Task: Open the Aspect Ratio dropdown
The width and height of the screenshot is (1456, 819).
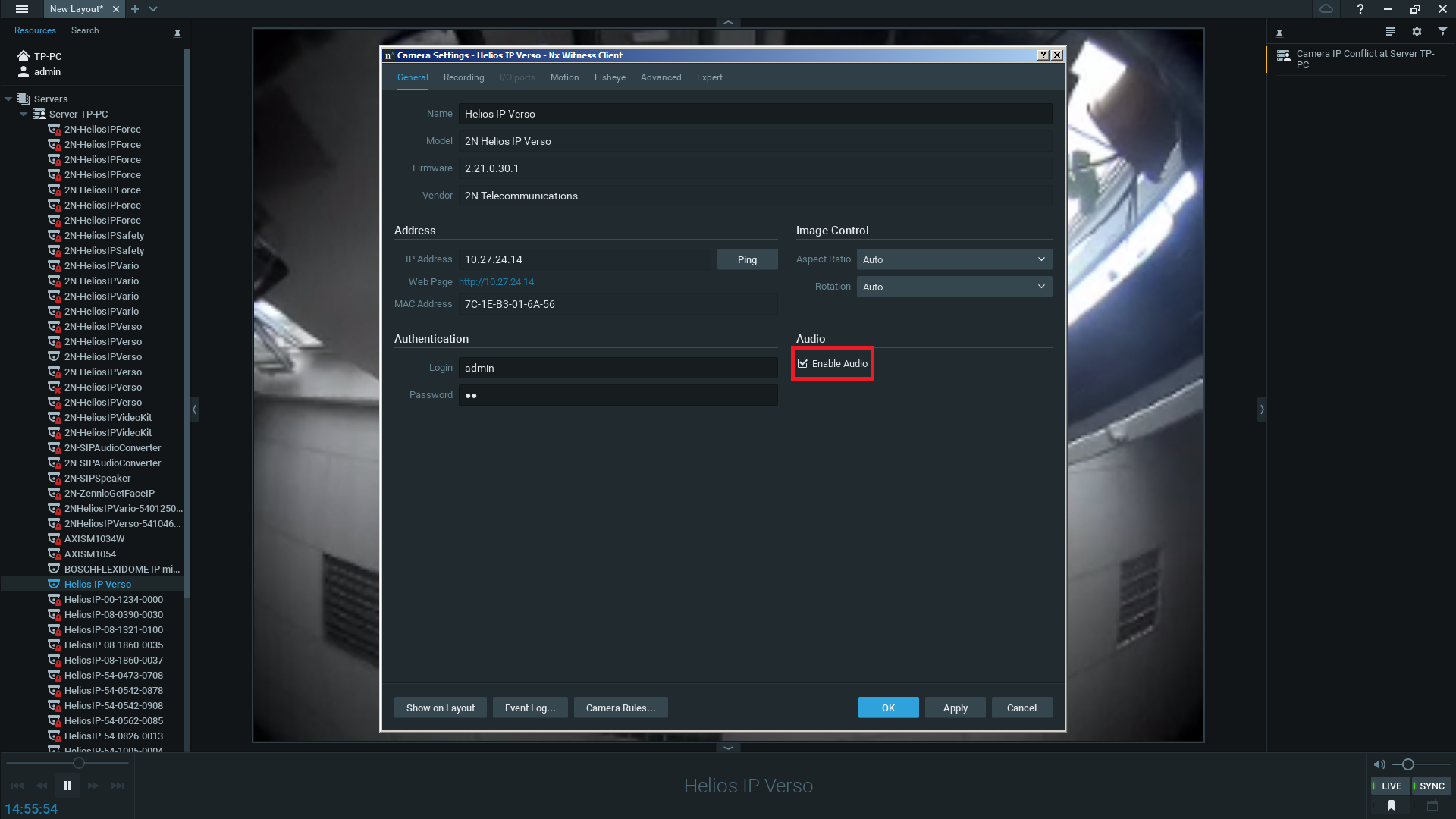Action: (x=954, y=259)
